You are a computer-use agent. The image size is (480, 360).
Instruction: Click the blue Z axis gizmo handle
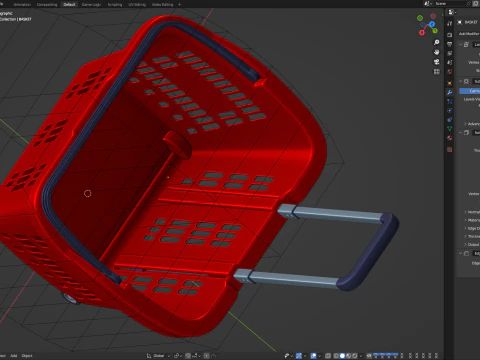pos(432,24)
